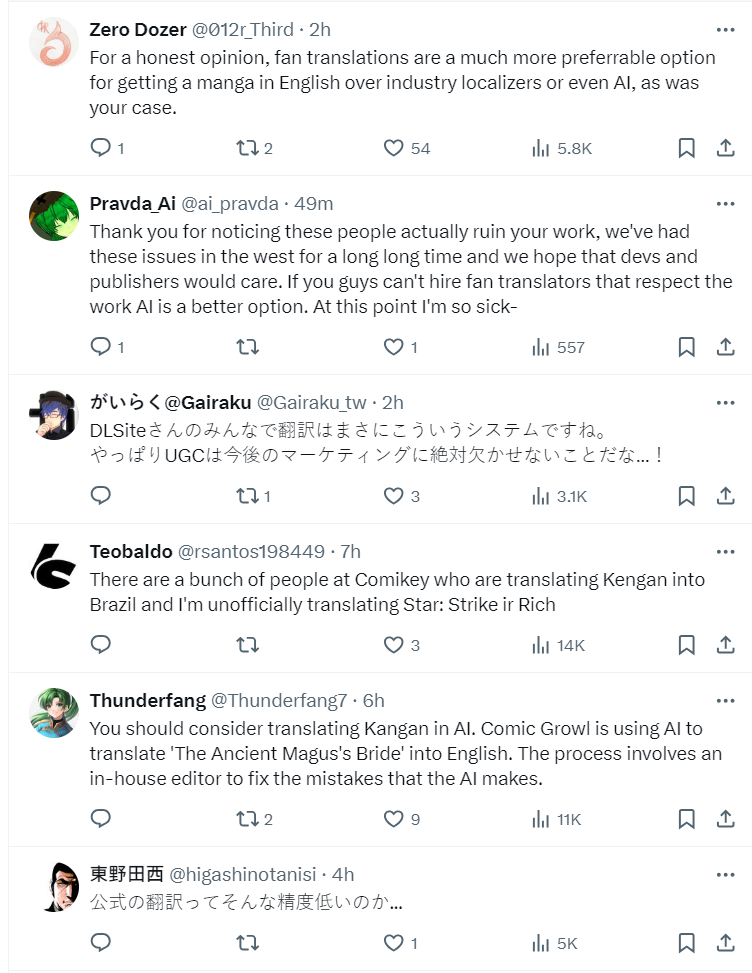Reply to Zero Dozer's tweet

(x=101, y=148)
